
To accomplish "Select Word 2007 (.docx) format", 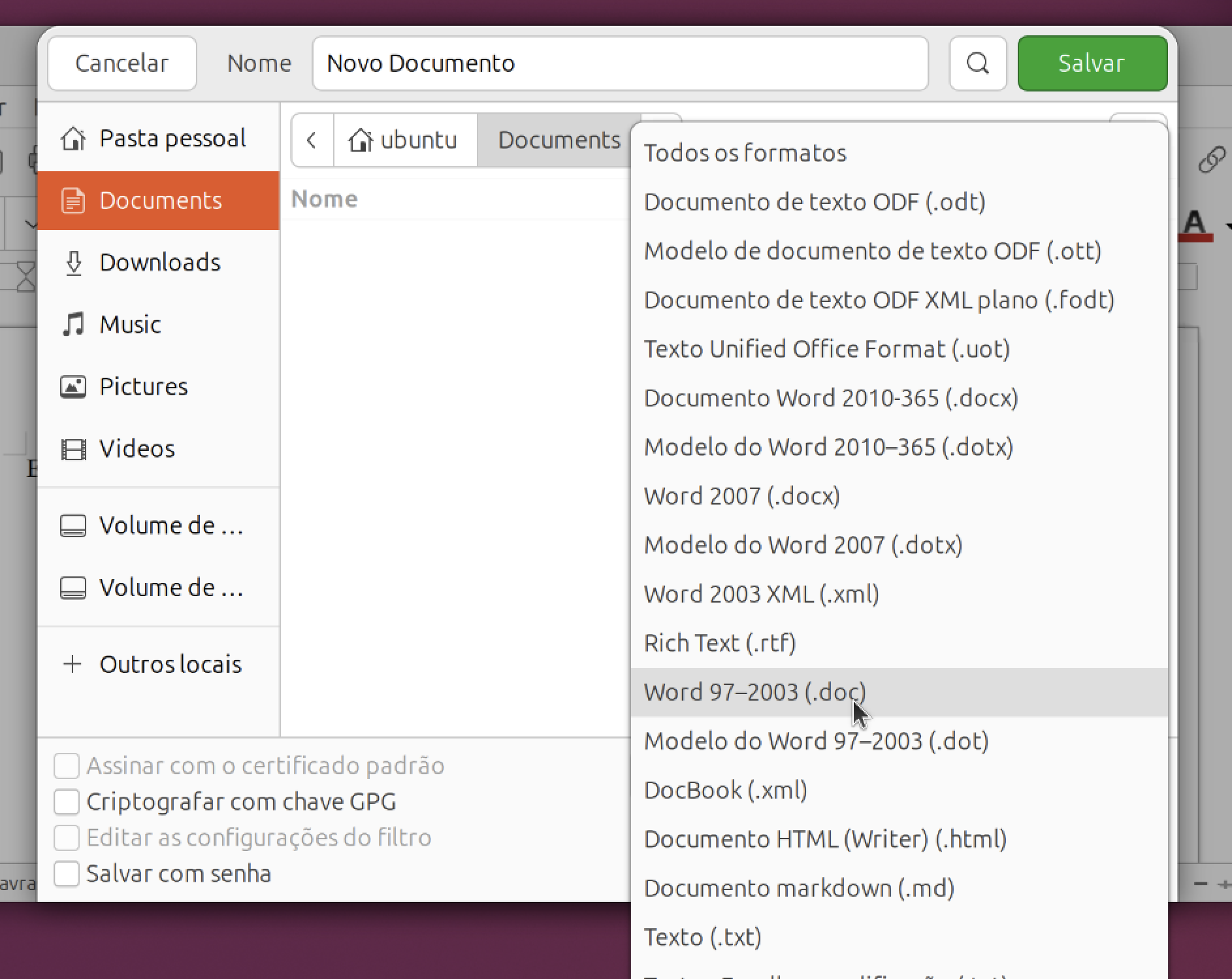I will click(x=899, y=496).
